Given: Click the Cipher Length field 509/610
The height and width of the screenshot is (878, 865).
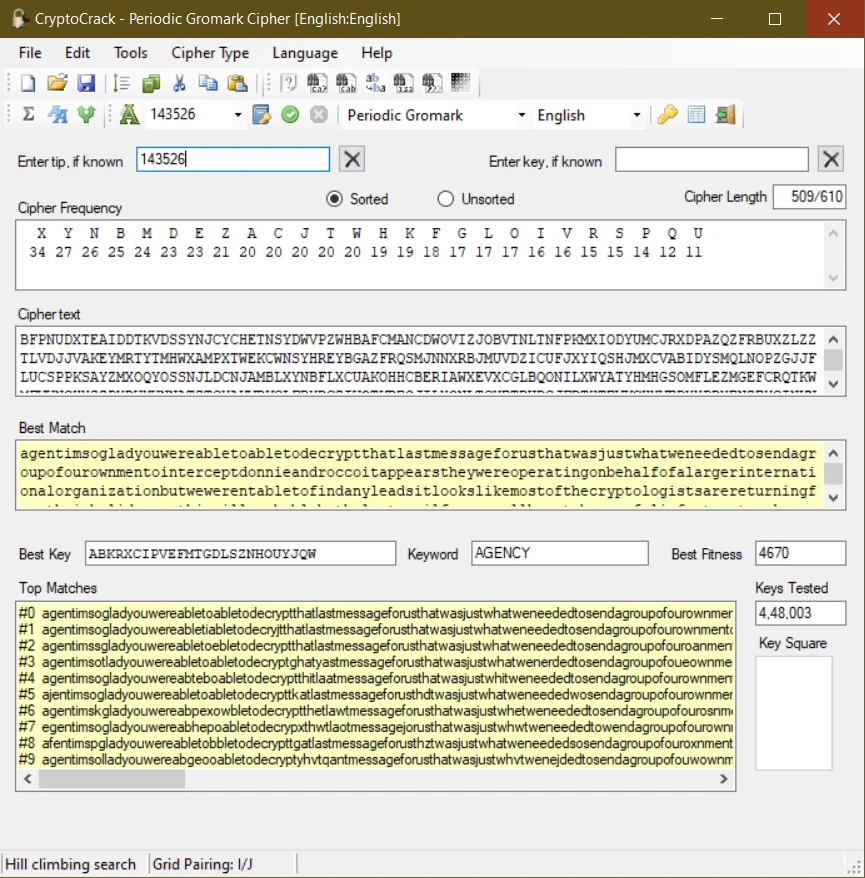Looking at the screenshot, I should (x=810, y=197).
